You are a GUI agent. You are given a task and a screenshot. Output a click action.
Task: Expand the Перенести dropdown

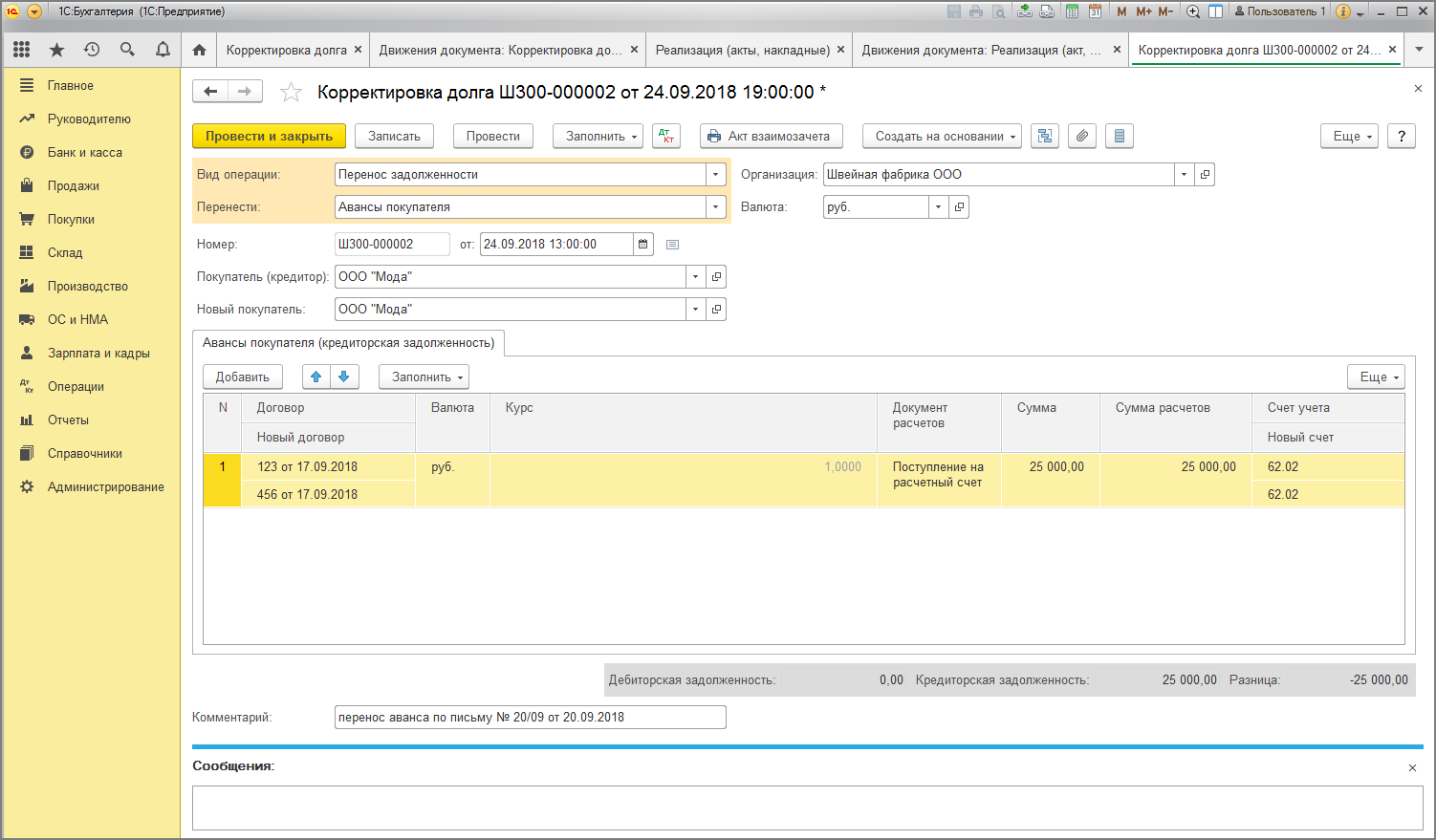coord(716,207)
